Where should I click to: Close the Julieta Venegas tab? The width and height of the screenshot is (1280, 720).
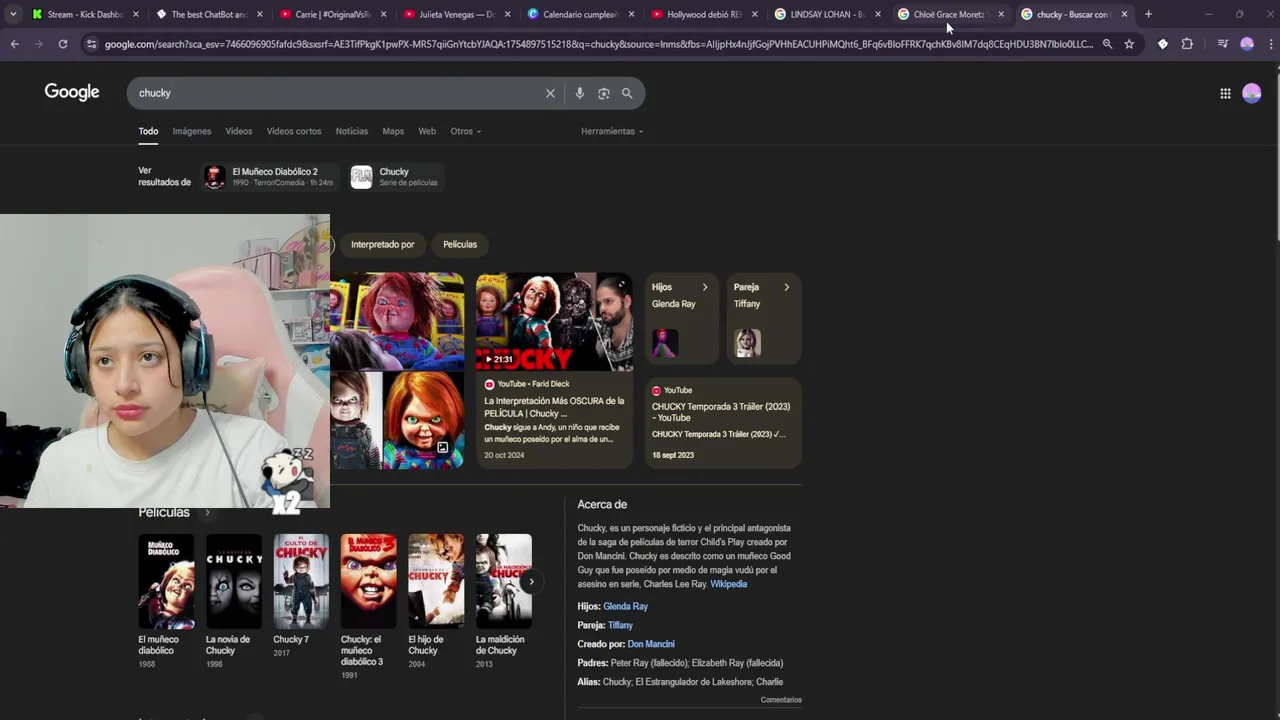click(x=508, y=14)
